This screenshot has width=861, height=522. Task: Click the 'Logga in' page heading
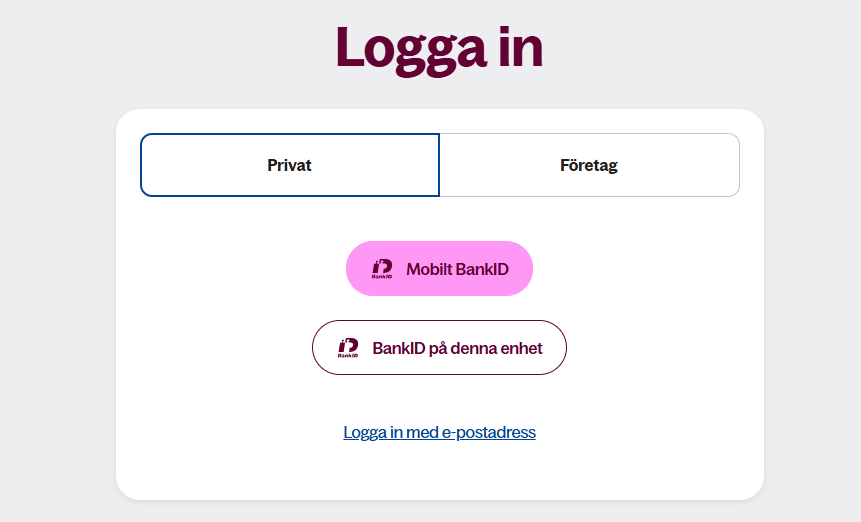click(439, 47)
